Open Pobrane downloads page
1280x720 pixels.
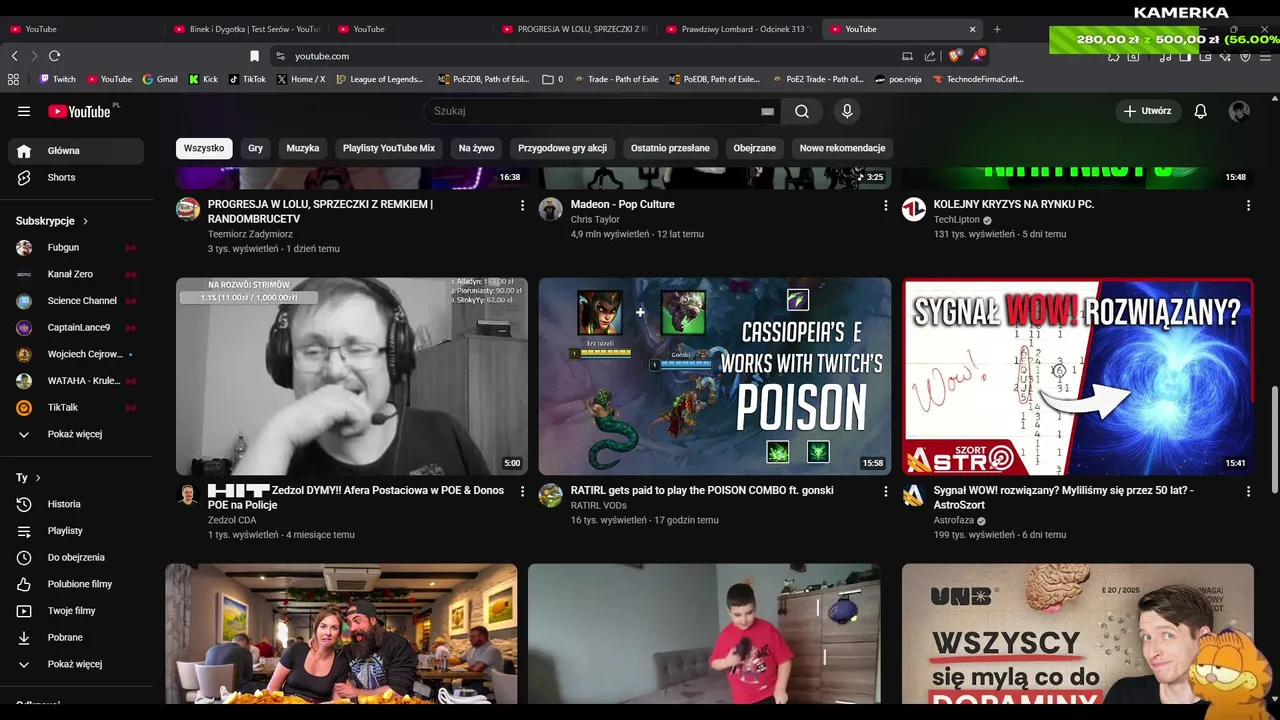(77, 637)
